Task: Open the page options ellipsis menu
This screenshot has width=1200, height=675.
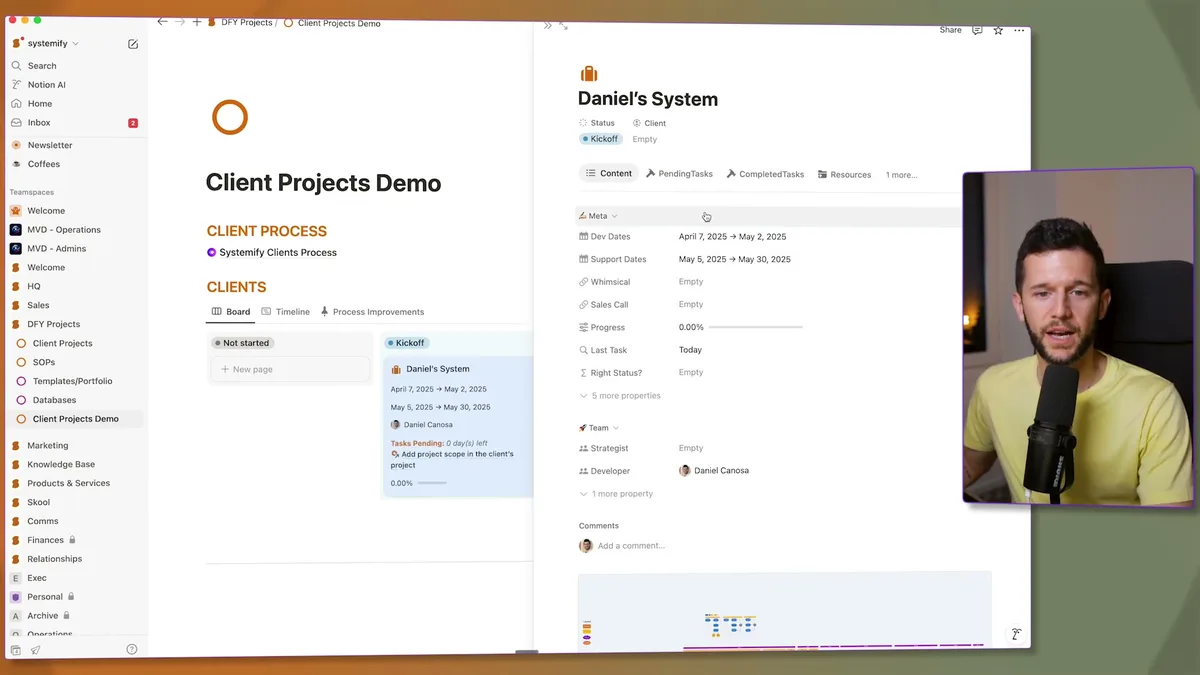Action: 1019,30
